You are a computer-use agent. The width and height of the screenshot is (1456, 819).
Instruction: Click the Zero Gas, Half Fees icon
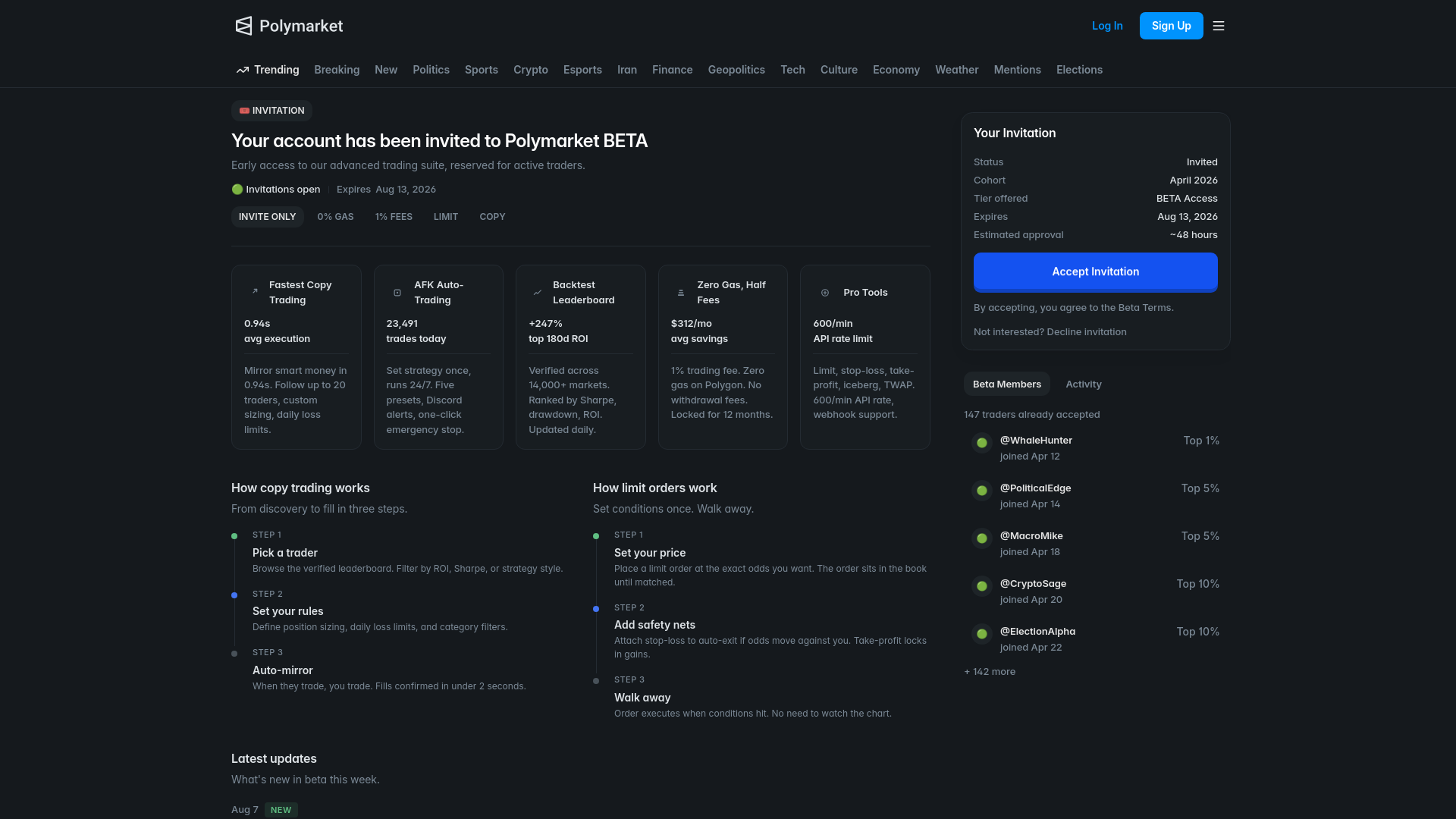681,292
